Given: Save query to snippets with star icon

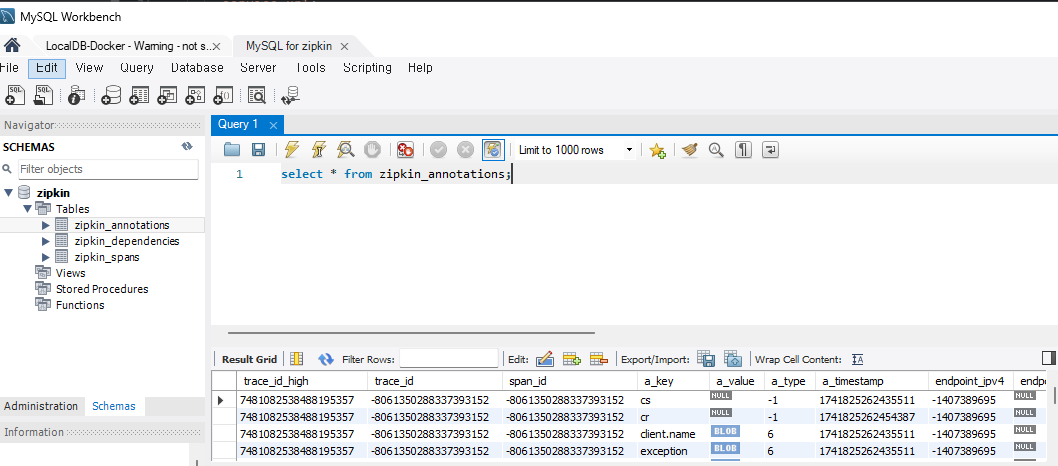Looking at the screenshot, I should point(657,150).
